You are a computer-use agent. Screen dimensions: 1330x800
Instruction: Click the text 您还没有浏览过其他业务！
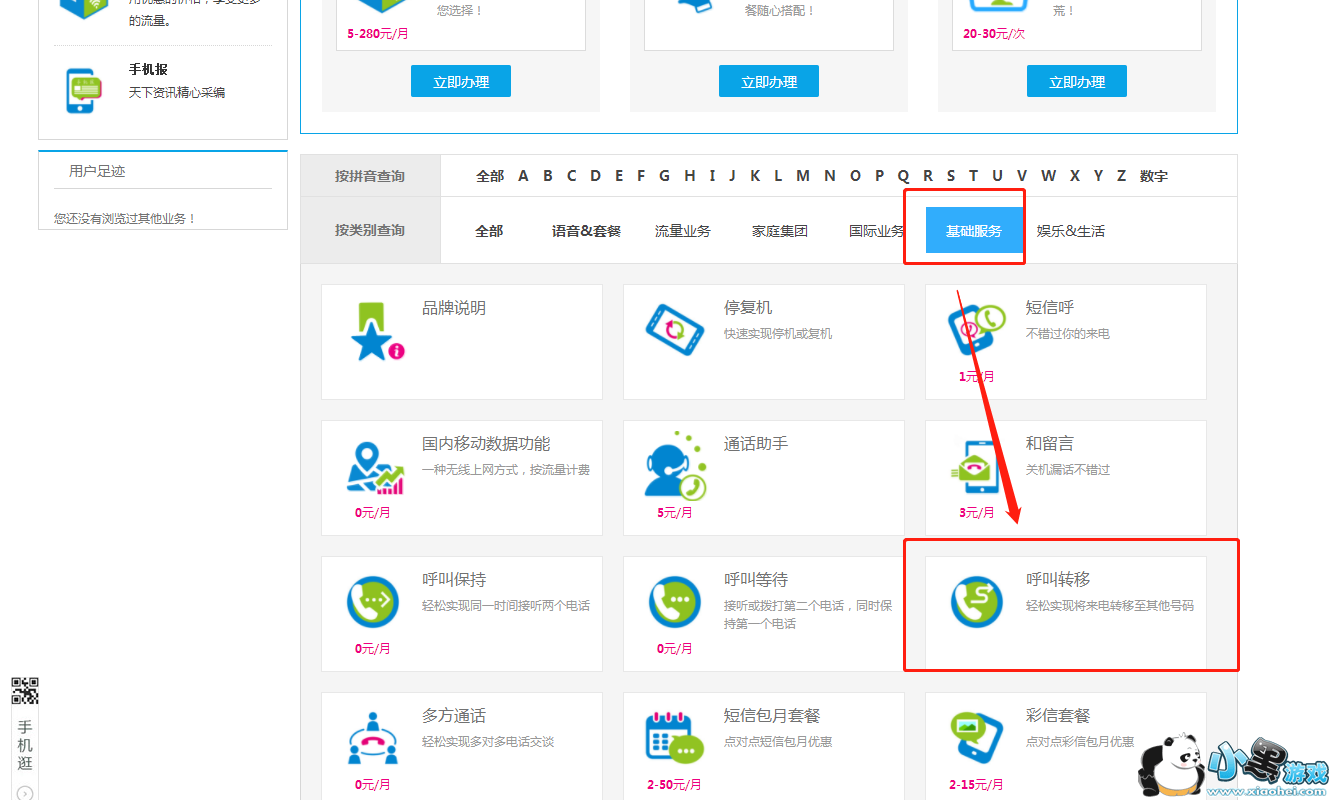(x=125, y=218)
